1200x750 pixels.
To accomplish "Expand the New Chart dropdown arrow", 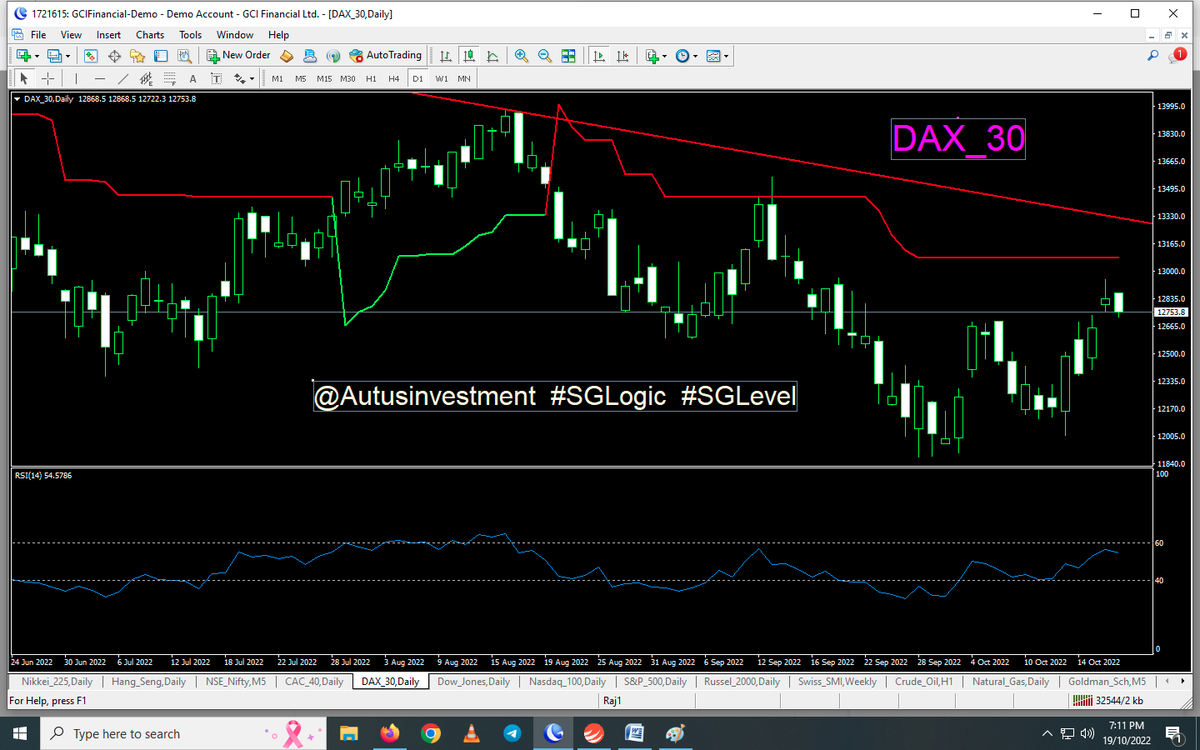I will click(37, 56).
